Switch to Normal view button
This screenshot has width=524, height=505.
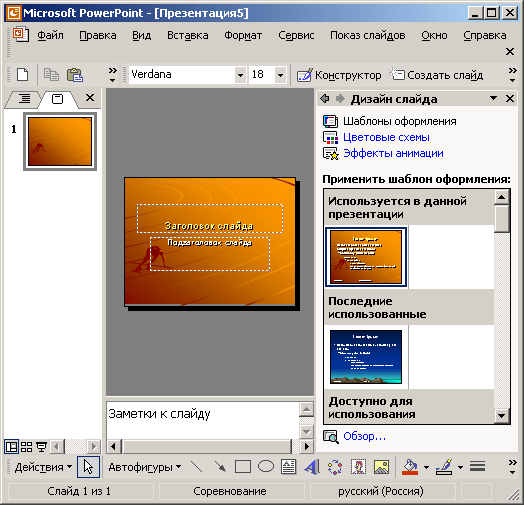click(x=12, y=447)
